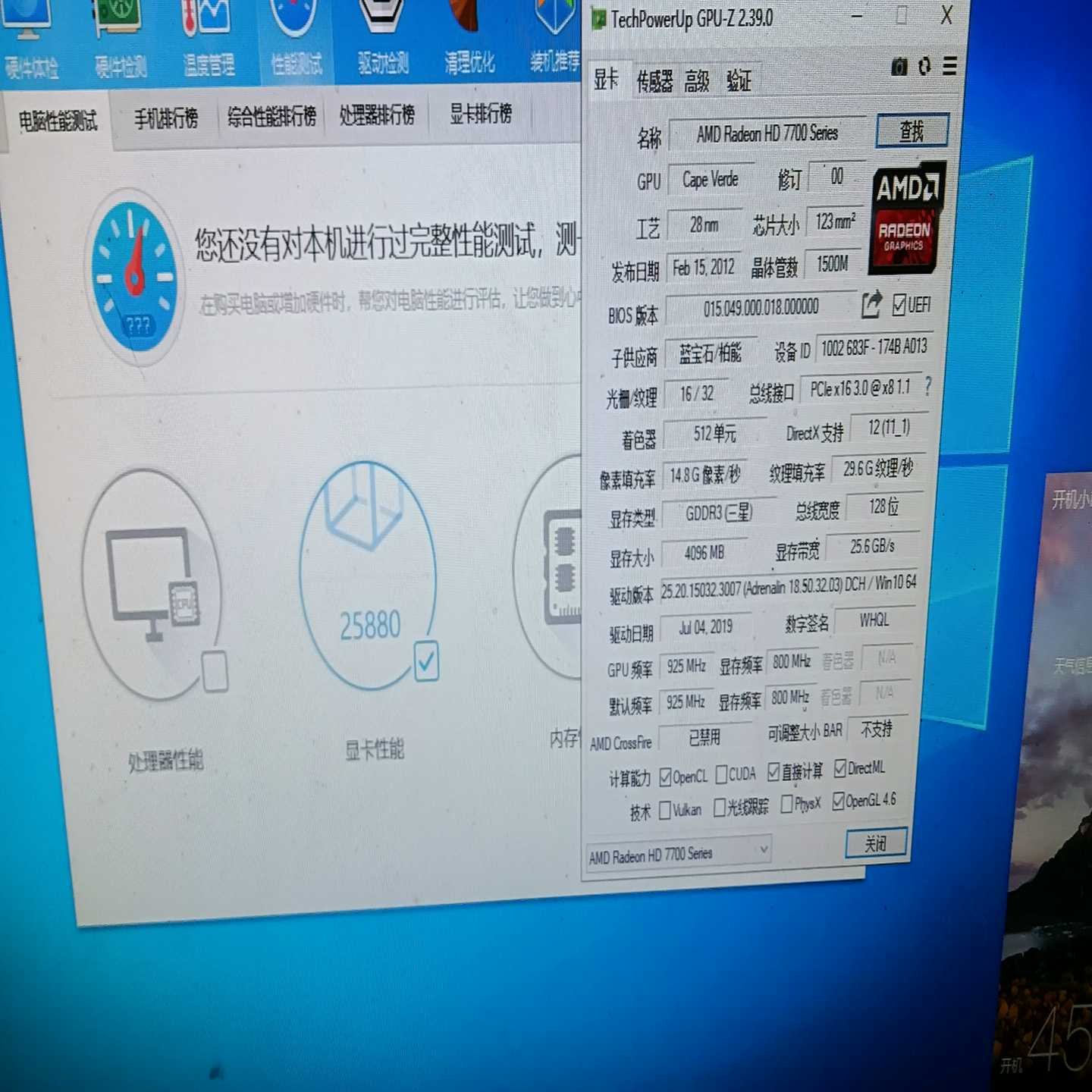1092x1092 pixels.
Task: Click the AMD Radeon Graphics logo
Action: coord(906,218)
